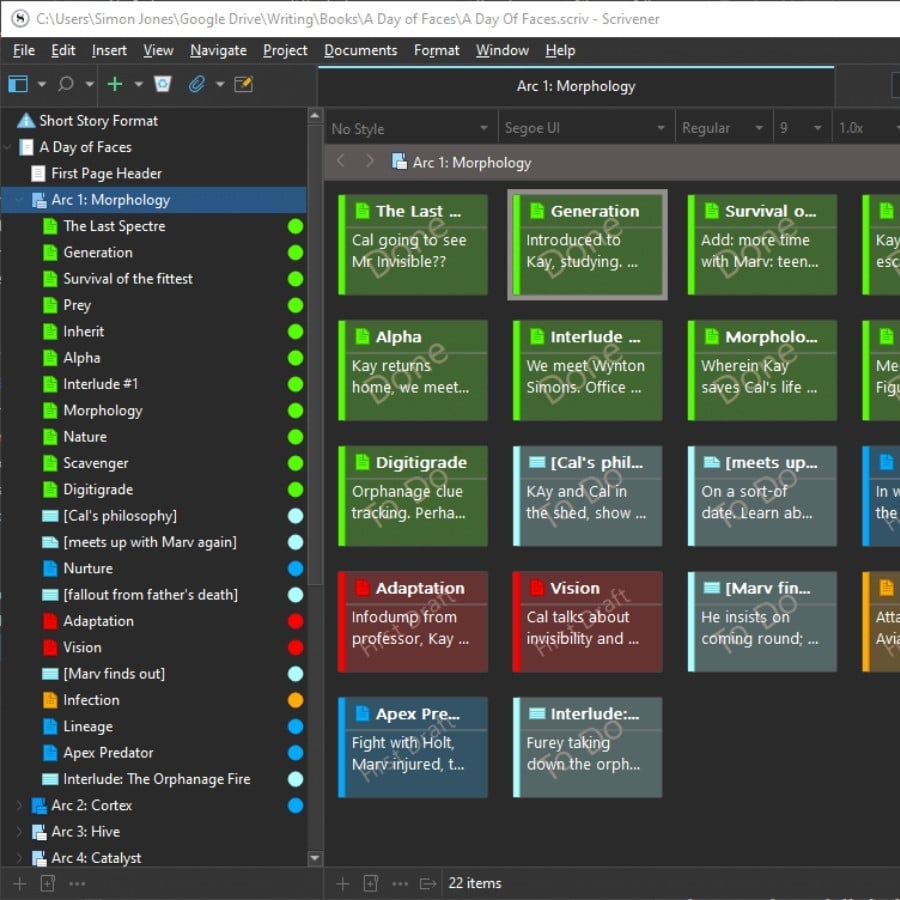This screenshot has width=900, height=900.
Task: Select the Adaptation index card
Action: (x=413, y=621)
